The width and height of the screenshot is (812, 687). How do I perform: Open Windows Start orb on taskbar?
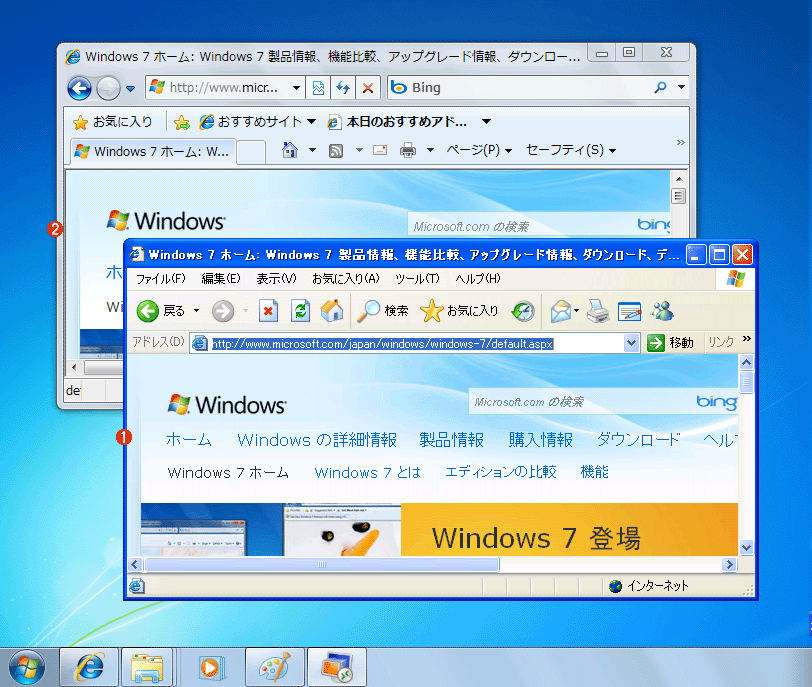[27, 667]
